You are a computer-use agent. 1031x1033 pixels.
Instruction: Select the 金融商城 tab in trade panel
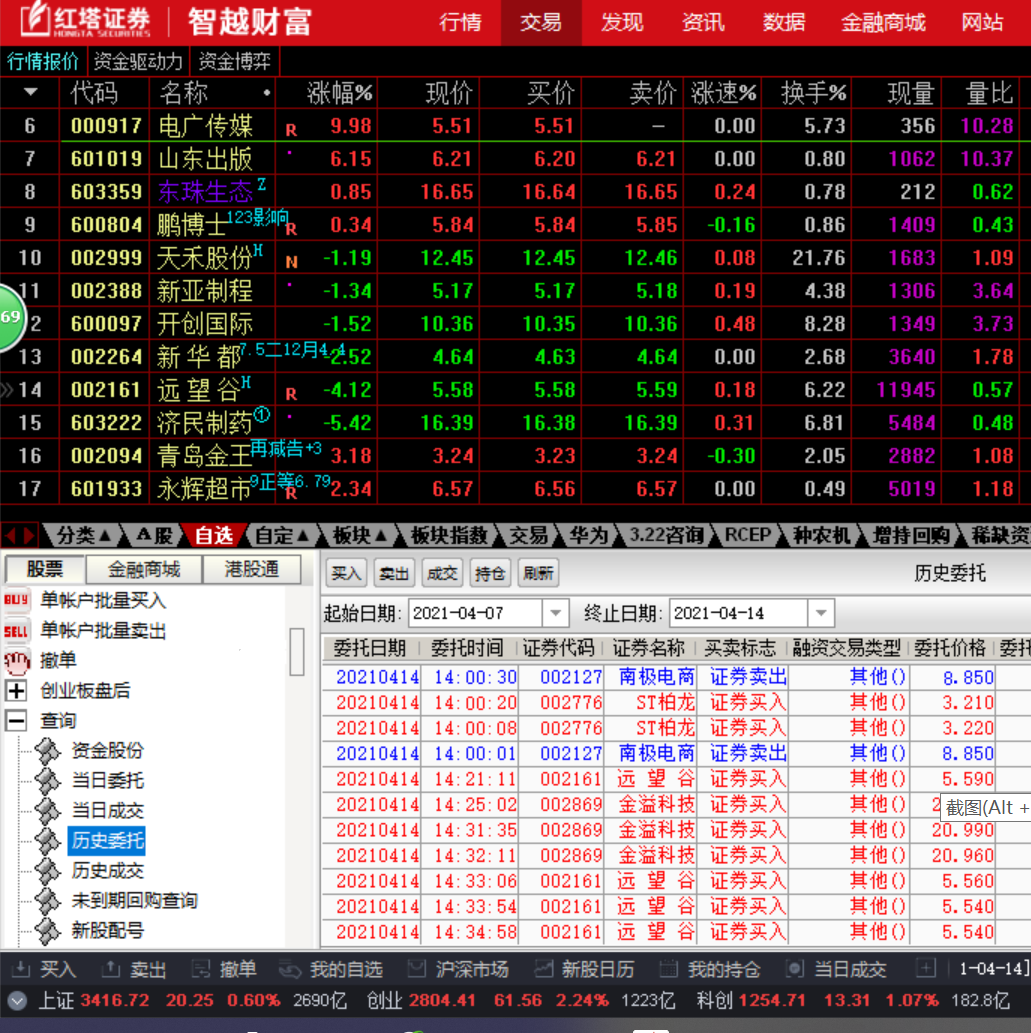click(144, 569)
